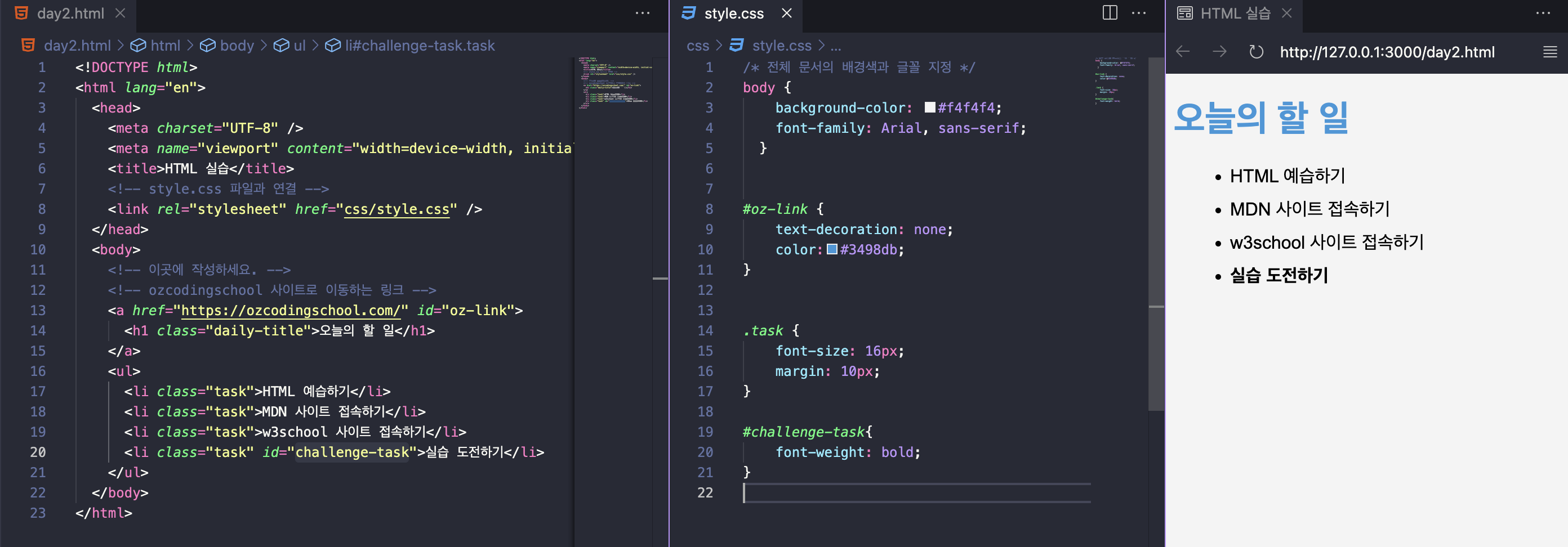Click the .task selector in style.css
The image size is (1568, 547).
click(763, 331)
